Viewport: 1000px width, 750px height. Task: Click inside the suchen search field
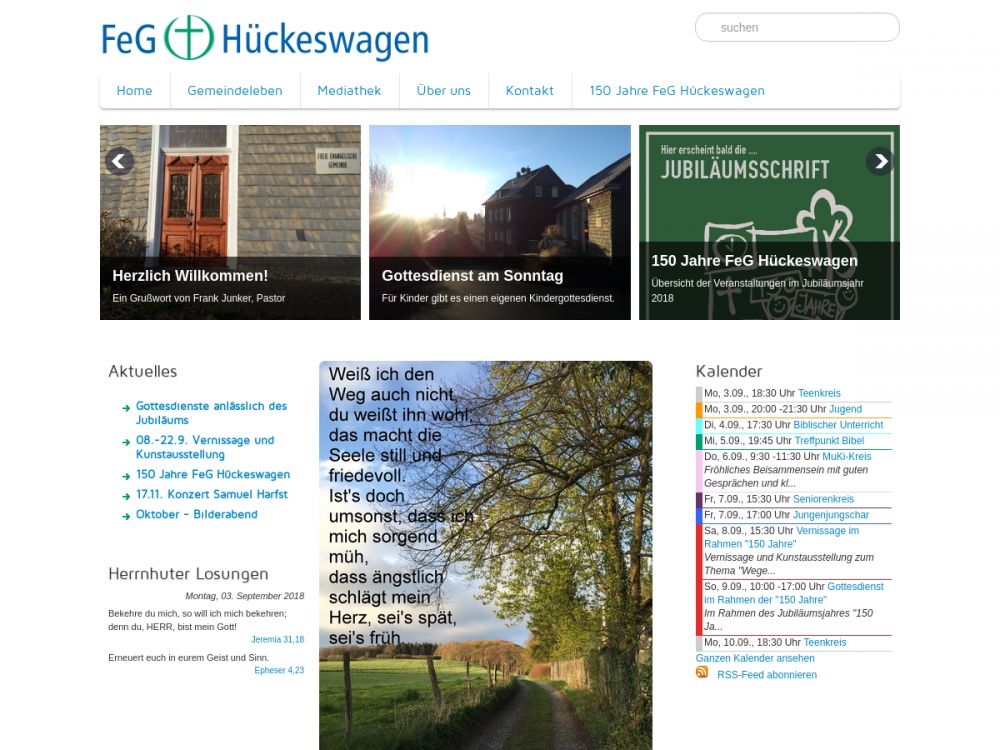click(797, 28)
